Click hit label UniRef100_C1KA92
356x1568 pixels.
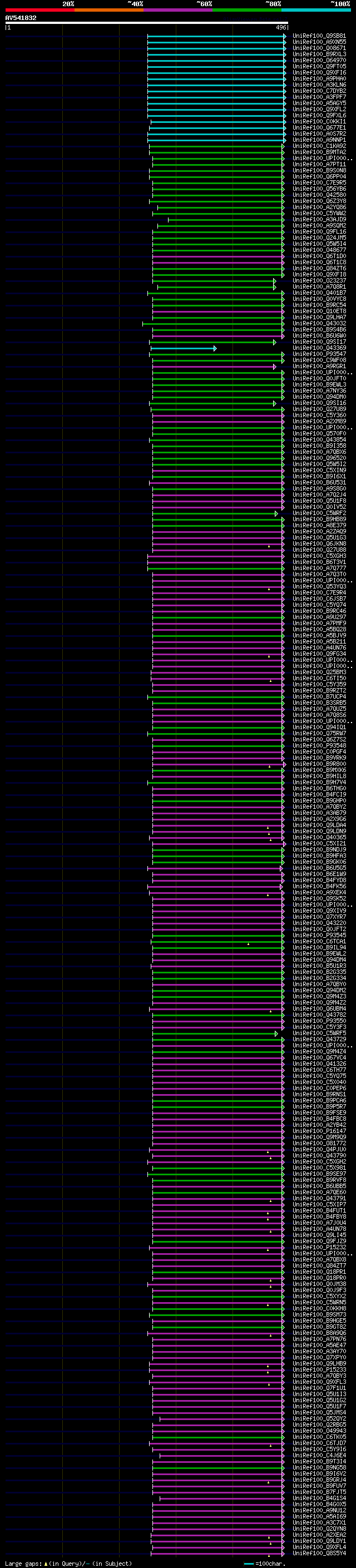coord(319,147)
